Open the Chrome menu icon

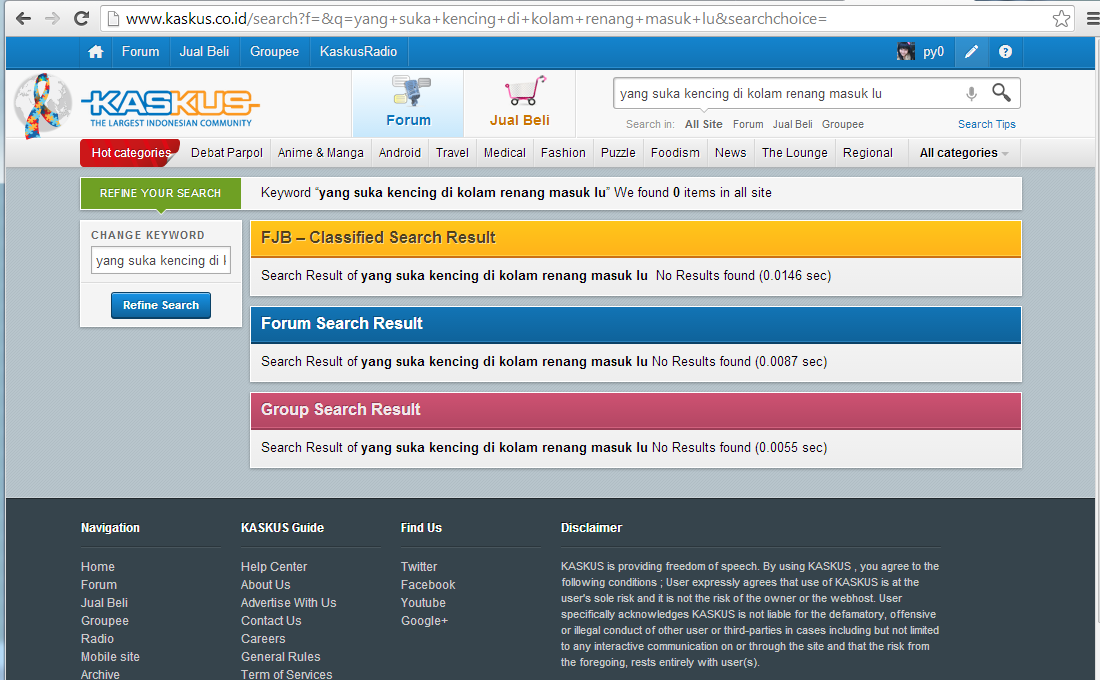1092,19
